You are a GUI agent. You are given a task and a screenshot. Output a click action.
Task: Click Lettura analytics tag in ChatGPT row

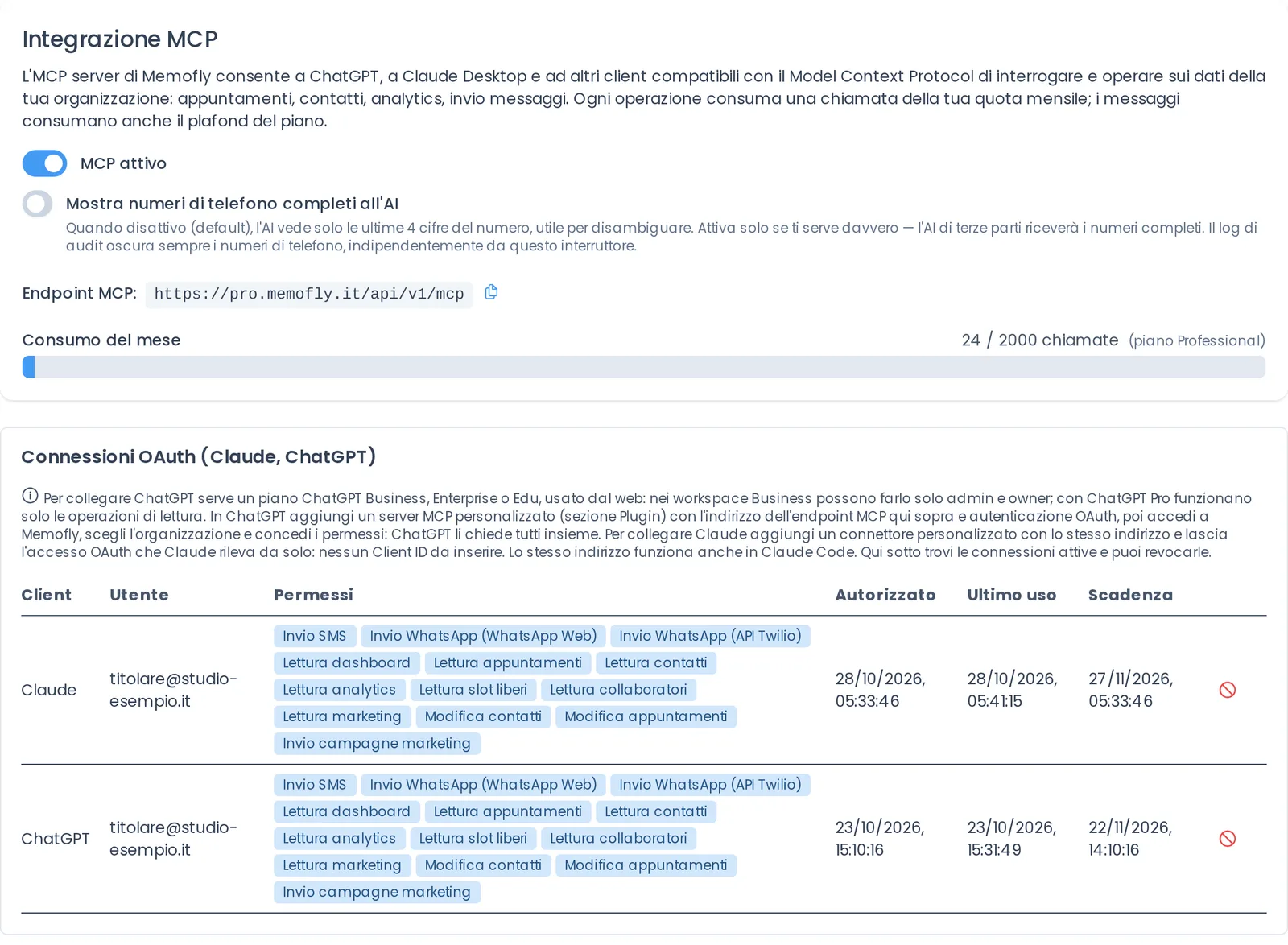(339, 839)
